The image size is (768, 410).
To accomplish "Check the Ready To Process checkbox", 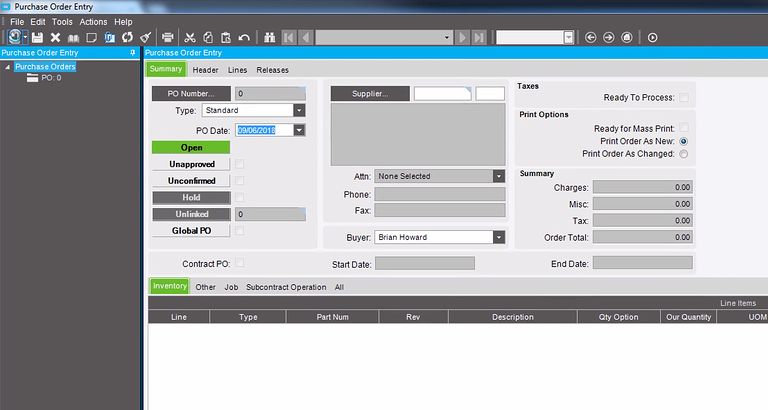I will (x=684, y=98).
